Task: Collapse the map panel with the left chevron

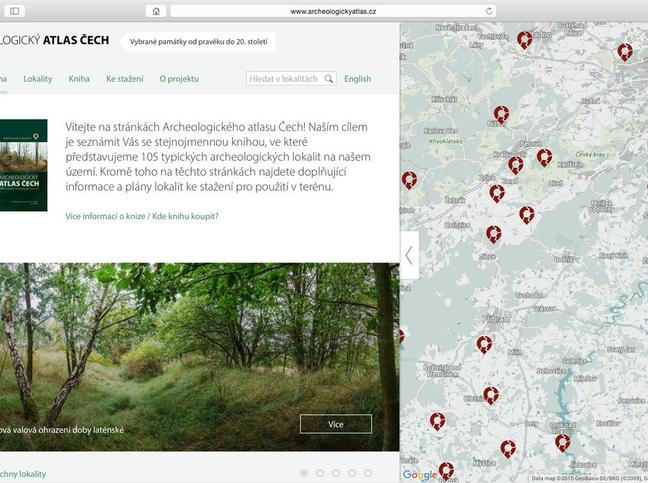Action: coord(408,255)
